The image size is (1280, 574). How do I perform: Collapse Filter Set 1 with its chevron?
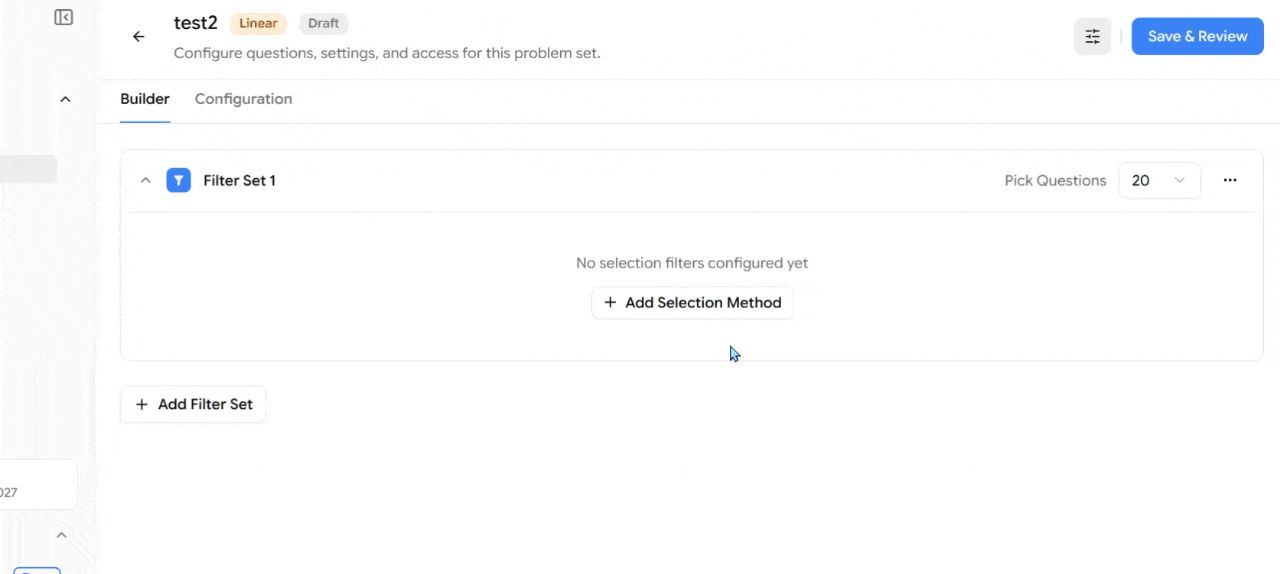[x=146, y=180]
